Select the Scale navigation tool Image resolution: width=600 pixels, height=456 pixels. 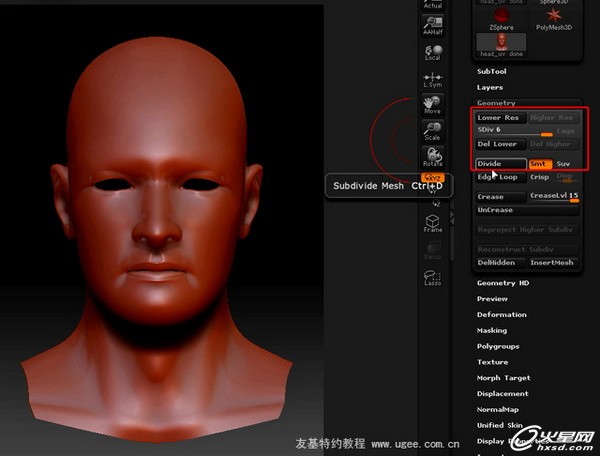(432, 131)
